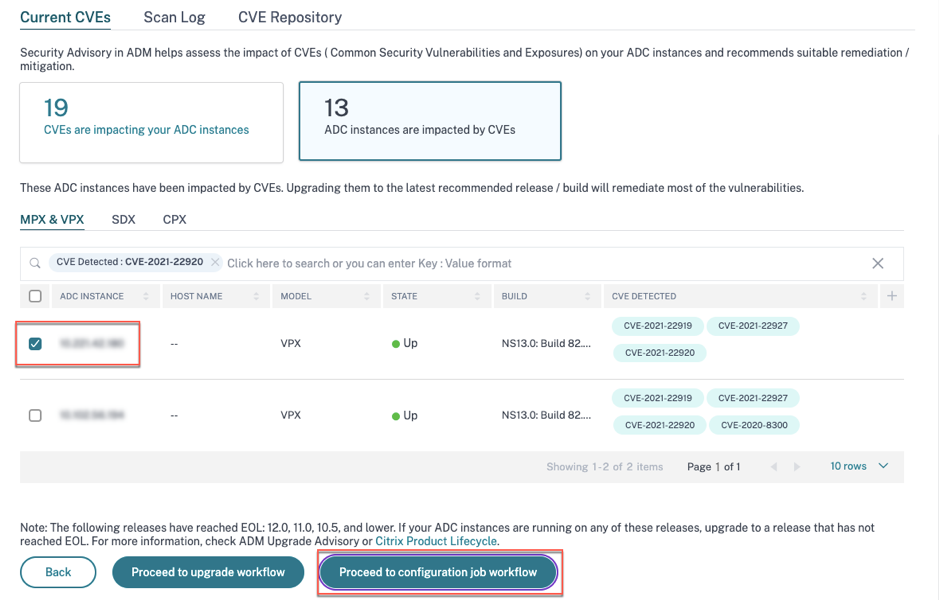Open the Citrix Product Lifecycle link
Screen dimensions: 939x600
click(x=436, y=541)
